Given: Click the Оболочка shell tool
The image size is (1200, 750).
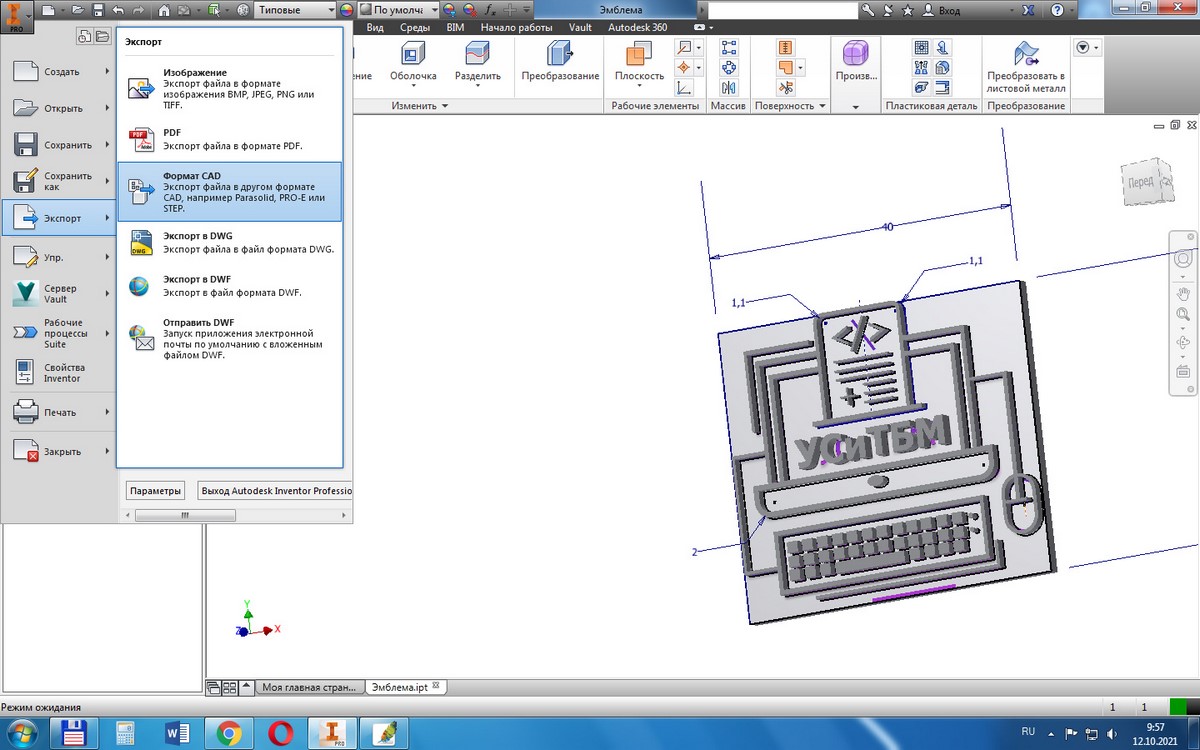Looking at the screenshot, I should click(413, 62).
